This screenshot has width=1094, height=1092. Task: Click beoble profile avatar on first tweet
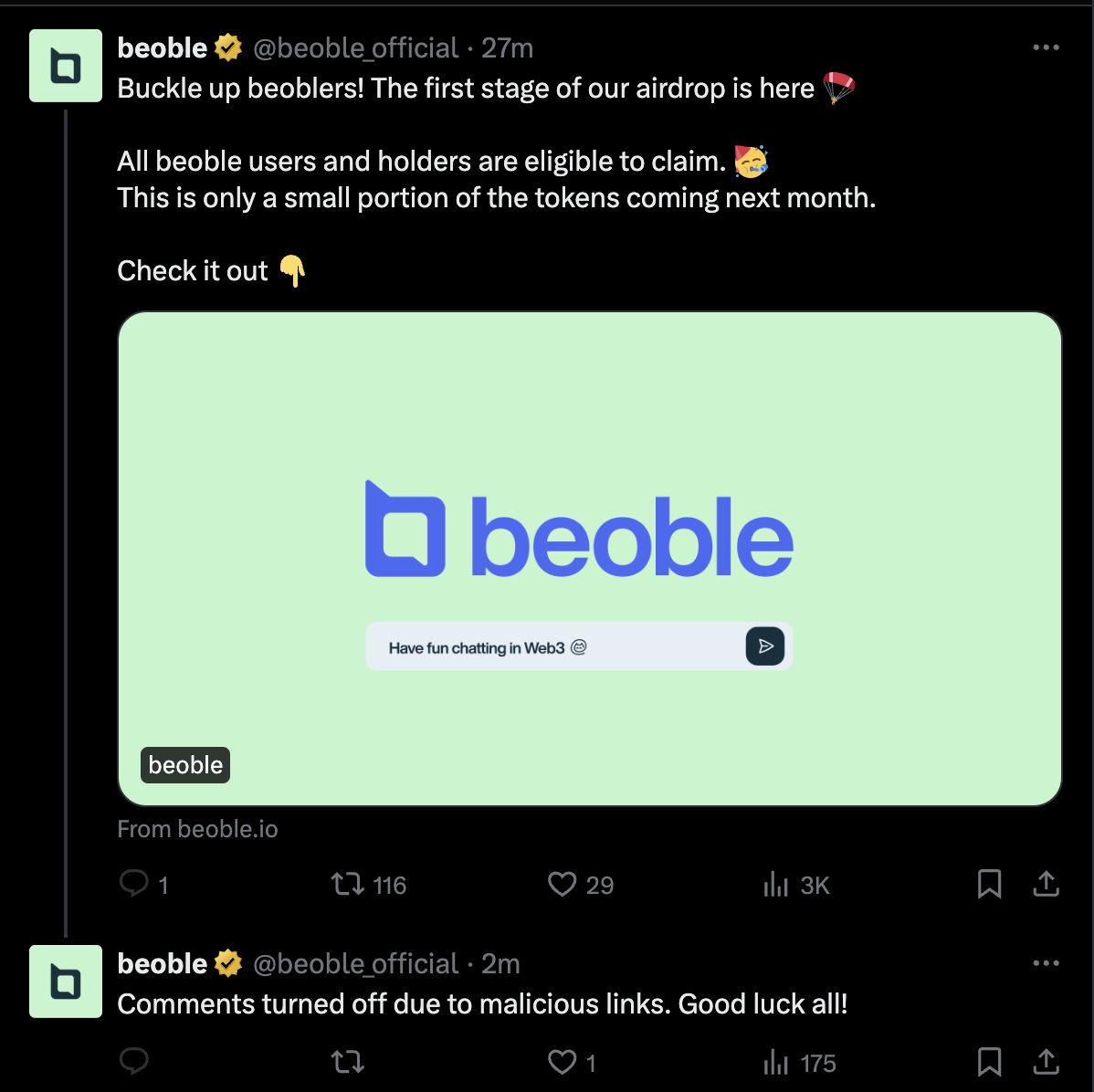[66, 66]
